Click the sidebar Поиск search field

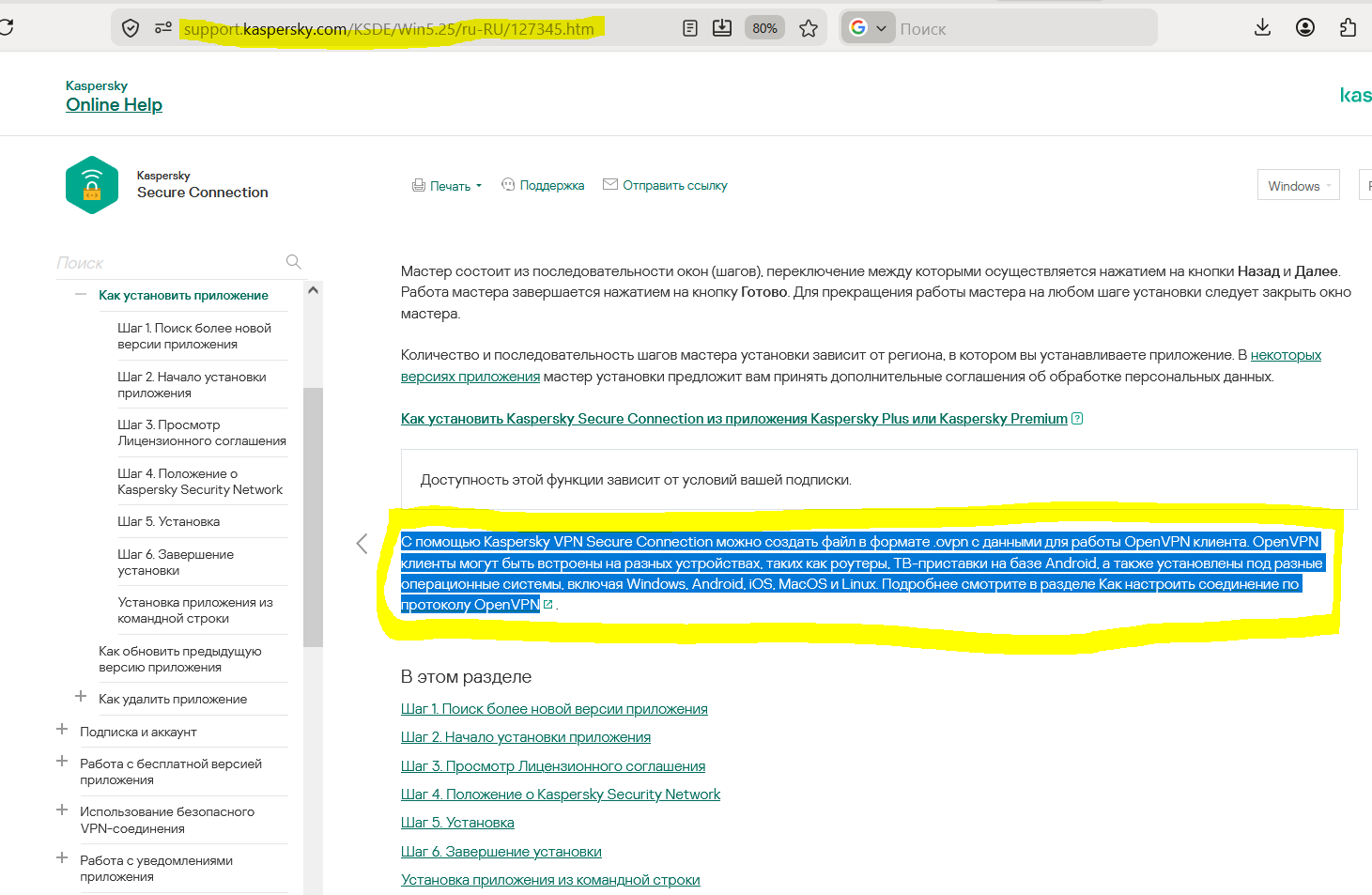169,263
